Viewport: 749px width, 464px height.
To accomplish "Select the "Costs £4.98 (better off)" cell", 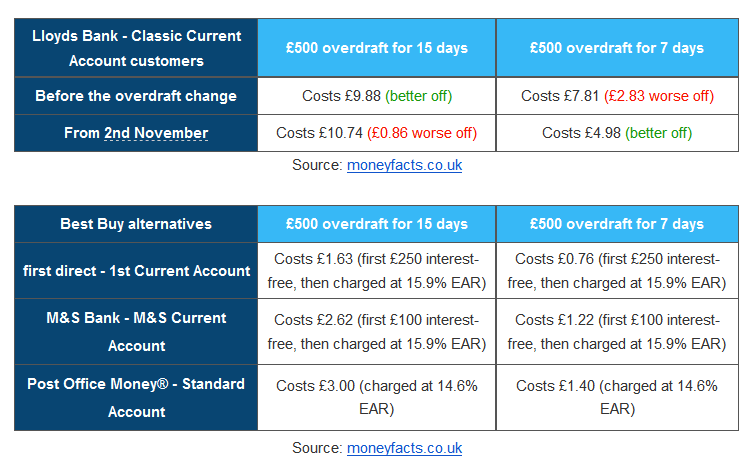I will click(617, 133).
